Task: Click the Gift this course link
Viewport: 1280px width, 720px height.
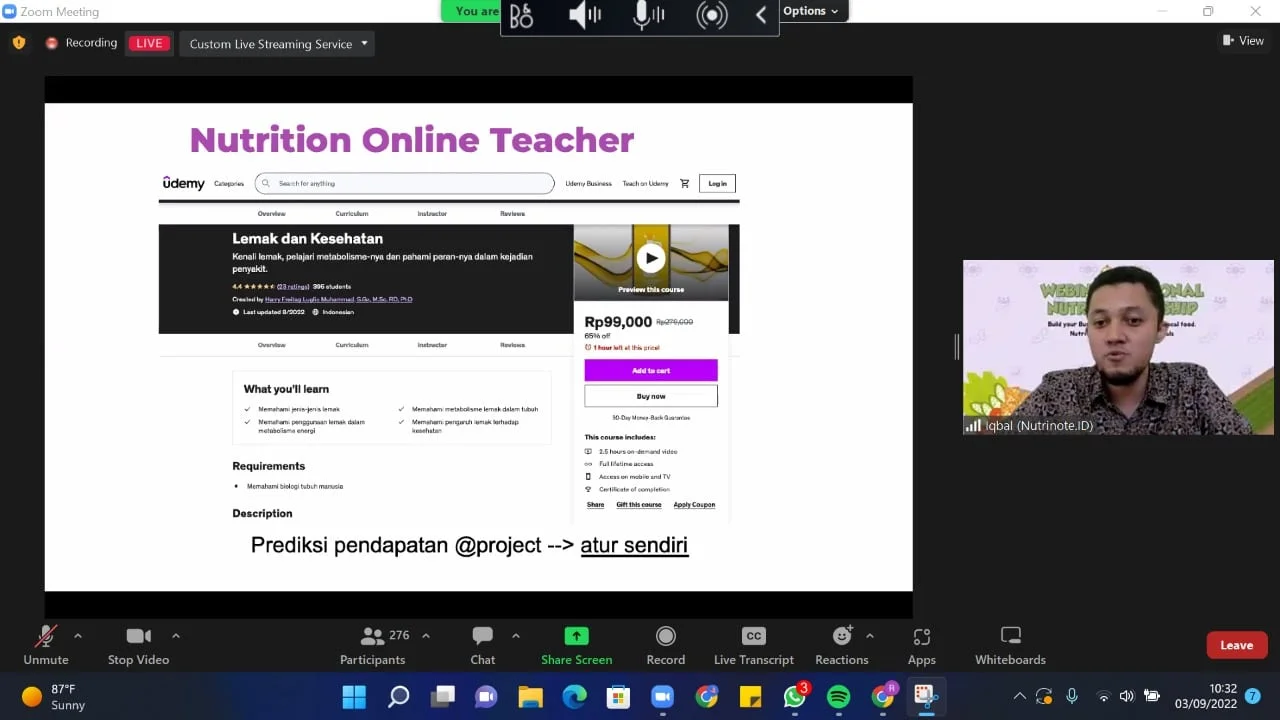Action: click(639, 505)
